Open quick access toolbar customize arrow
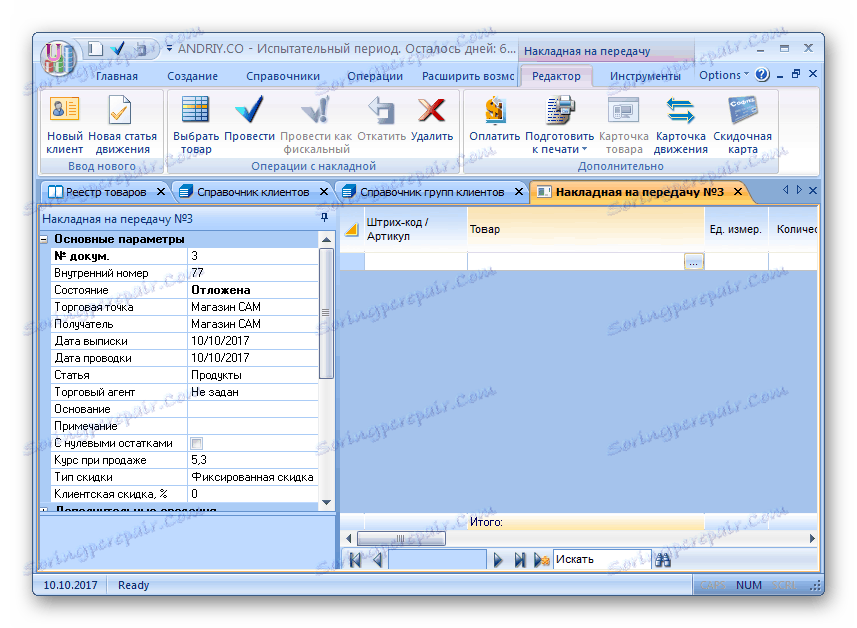The width and height of the screenshot is (857, 628). [169, 49]
